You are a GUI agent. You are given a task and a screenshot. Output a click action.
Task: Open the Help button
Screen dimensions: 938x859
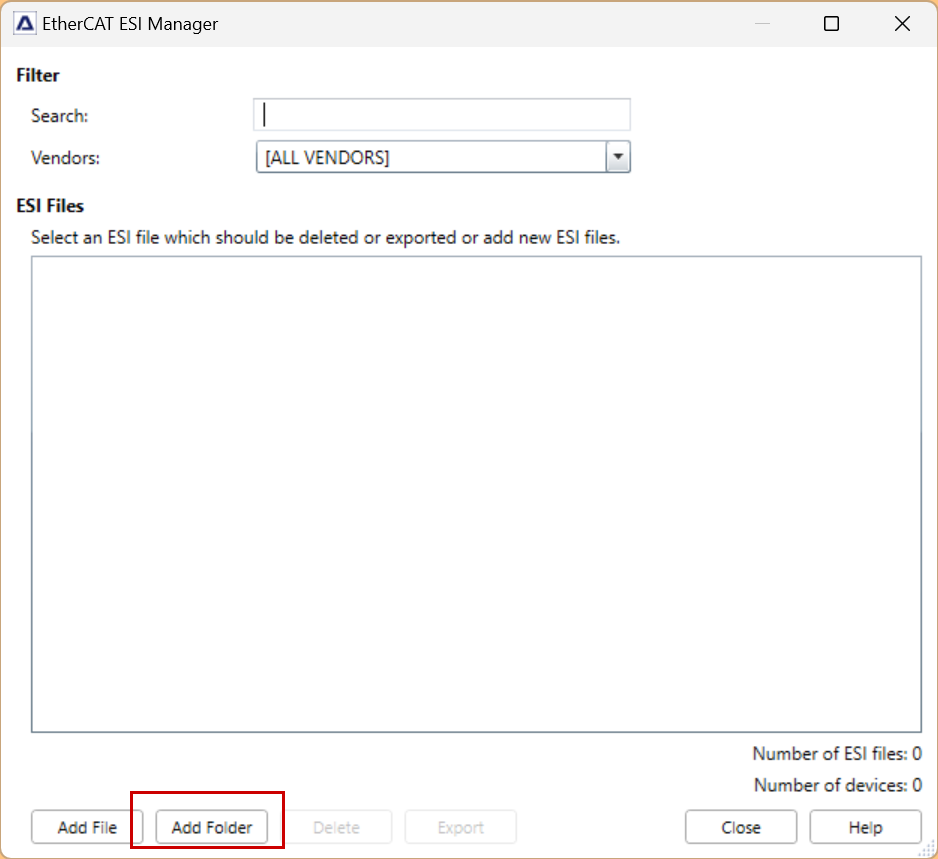(x=866, y=827)
